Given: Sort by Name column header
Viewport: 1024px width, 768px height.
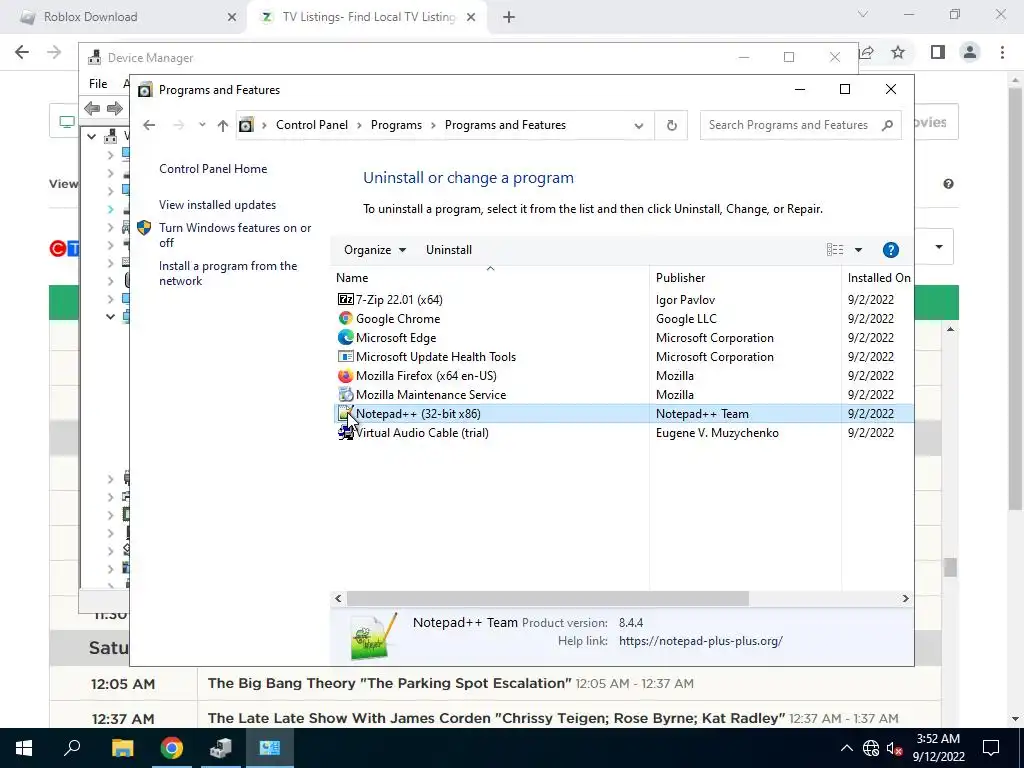Looking at the screenshot, I should (x=490, y=278).
